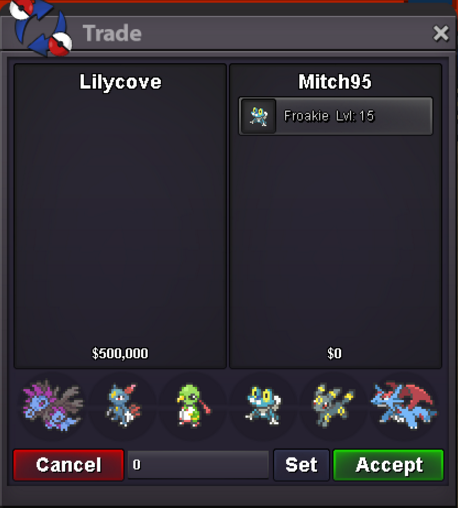Click the Trade Pokéball arrows logo

[40, 27]
